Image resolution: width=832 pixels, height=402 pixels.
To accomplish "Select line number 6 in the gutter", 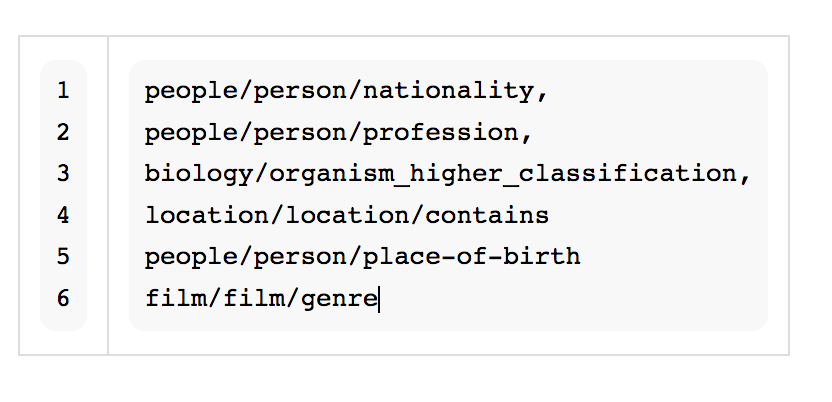I will point(63,298).
